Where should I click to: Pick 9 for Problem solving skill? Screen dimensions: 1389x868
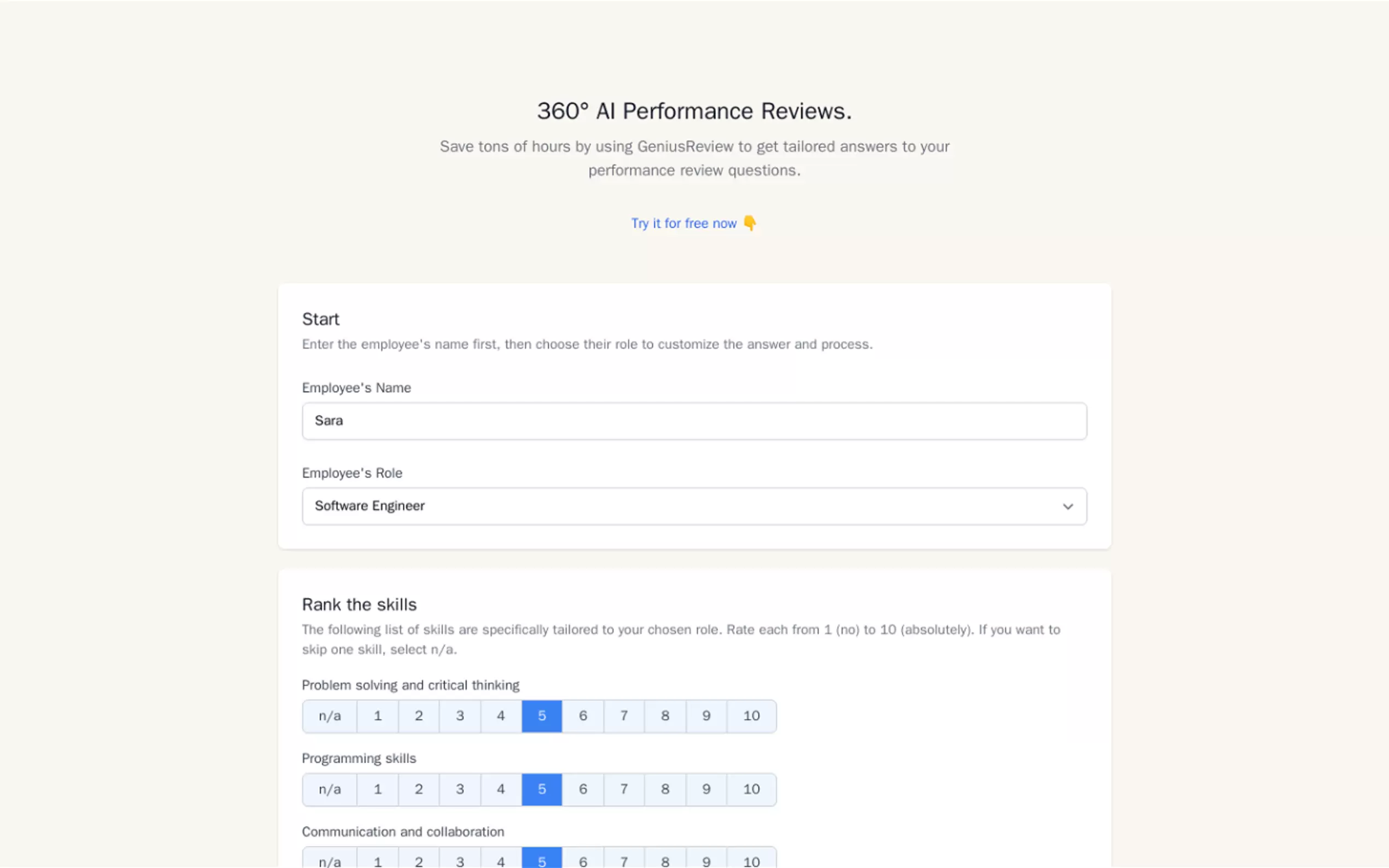coord(707,716)
